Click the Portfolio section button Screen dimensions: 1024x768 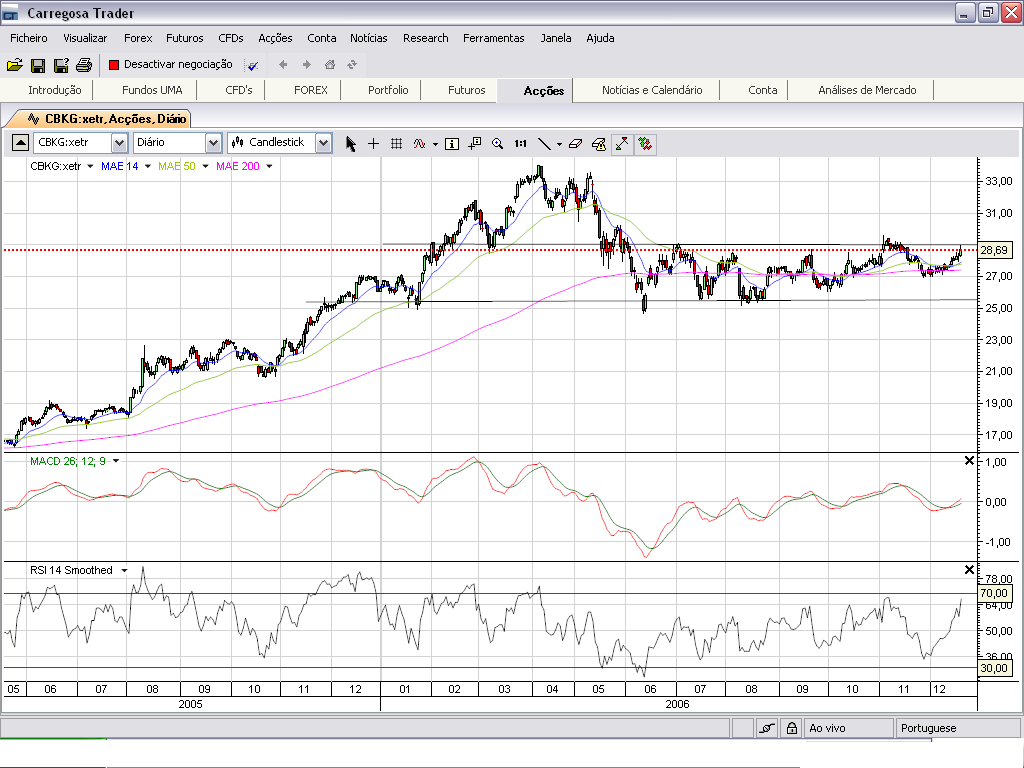point(388,89)
